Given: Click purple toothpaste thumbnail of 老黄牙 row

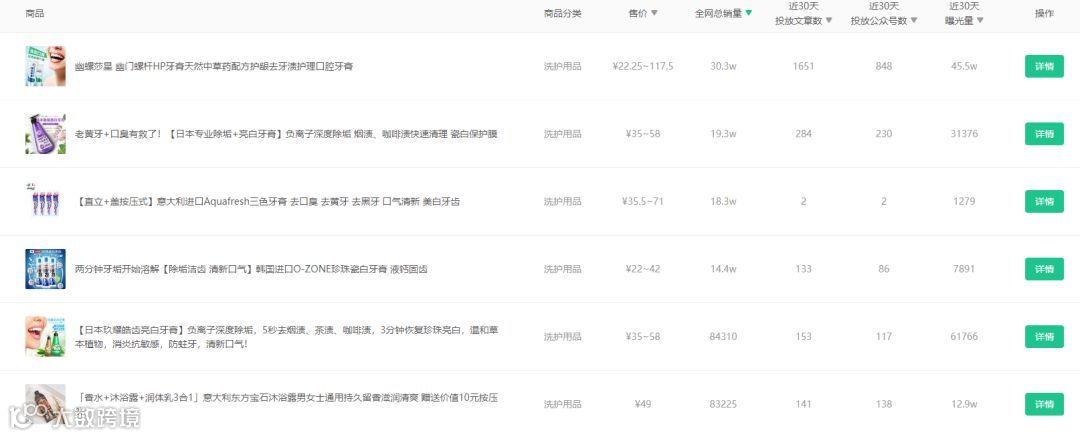Looking at the screenshot, I should [x=45, y=134].
